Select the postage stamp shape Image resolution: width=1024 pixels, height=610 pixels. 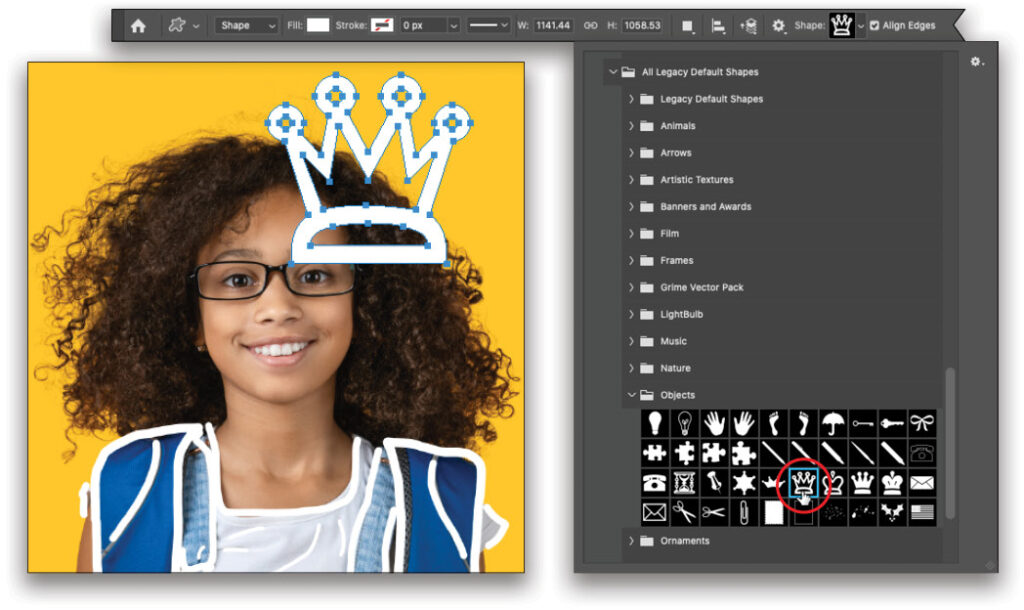click(x=773, y=513)
